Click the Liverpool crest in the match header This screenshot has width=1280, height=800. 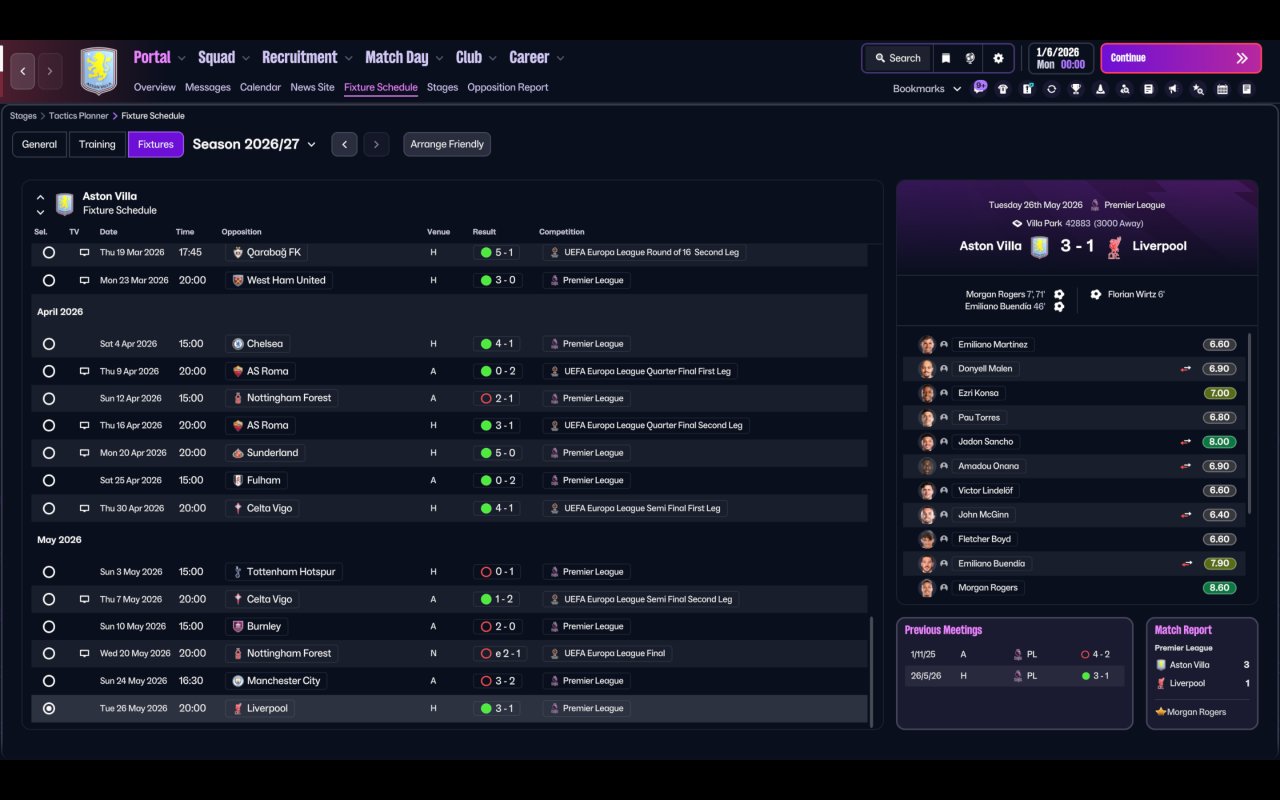pyautogui.click(x=1114, y=246)
